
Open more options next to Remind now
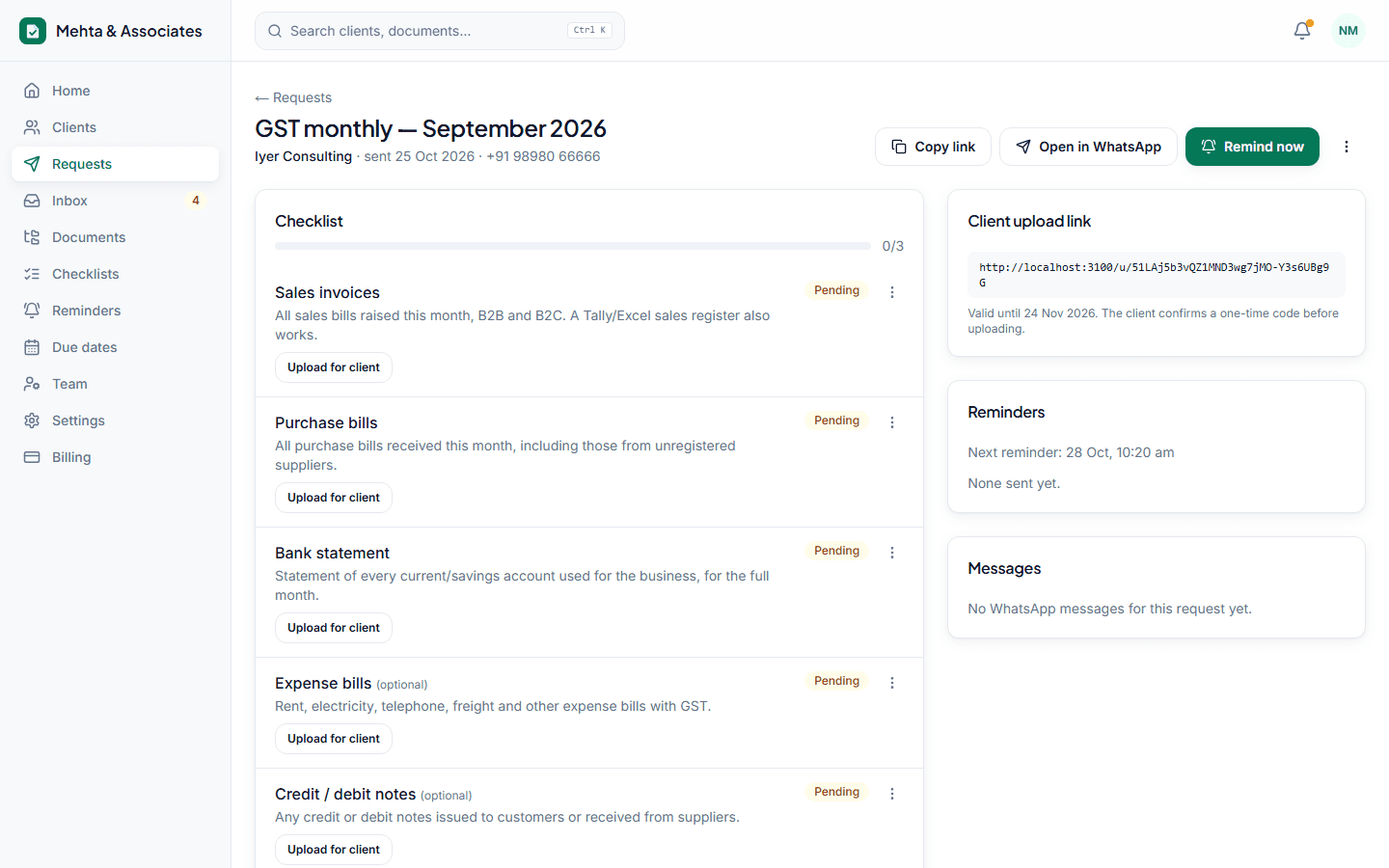click(x=1347, y=147)
